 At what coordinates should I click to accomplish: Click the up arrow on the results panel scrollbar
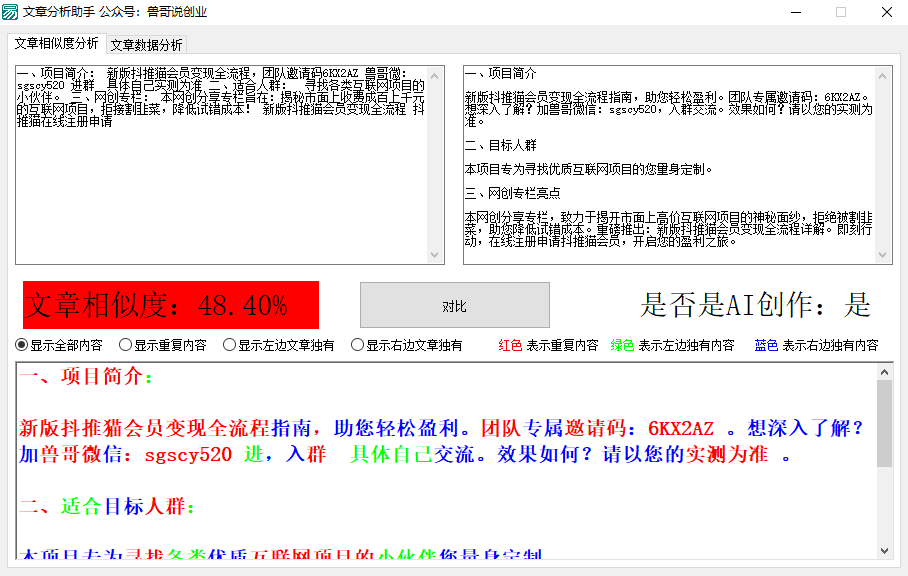coord(884,370)
